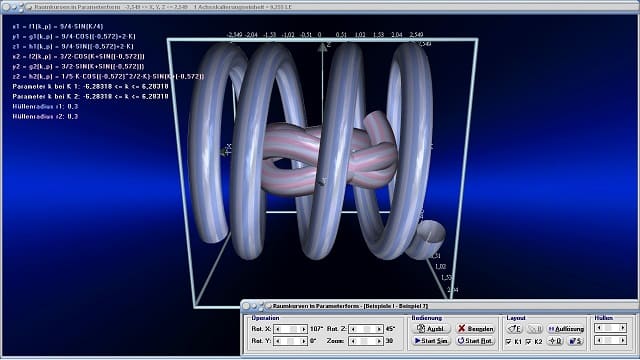Click the Beenden button with red X
Viewport: 640px width, 360px height.
pyautogui.click(x=476, y=329)
